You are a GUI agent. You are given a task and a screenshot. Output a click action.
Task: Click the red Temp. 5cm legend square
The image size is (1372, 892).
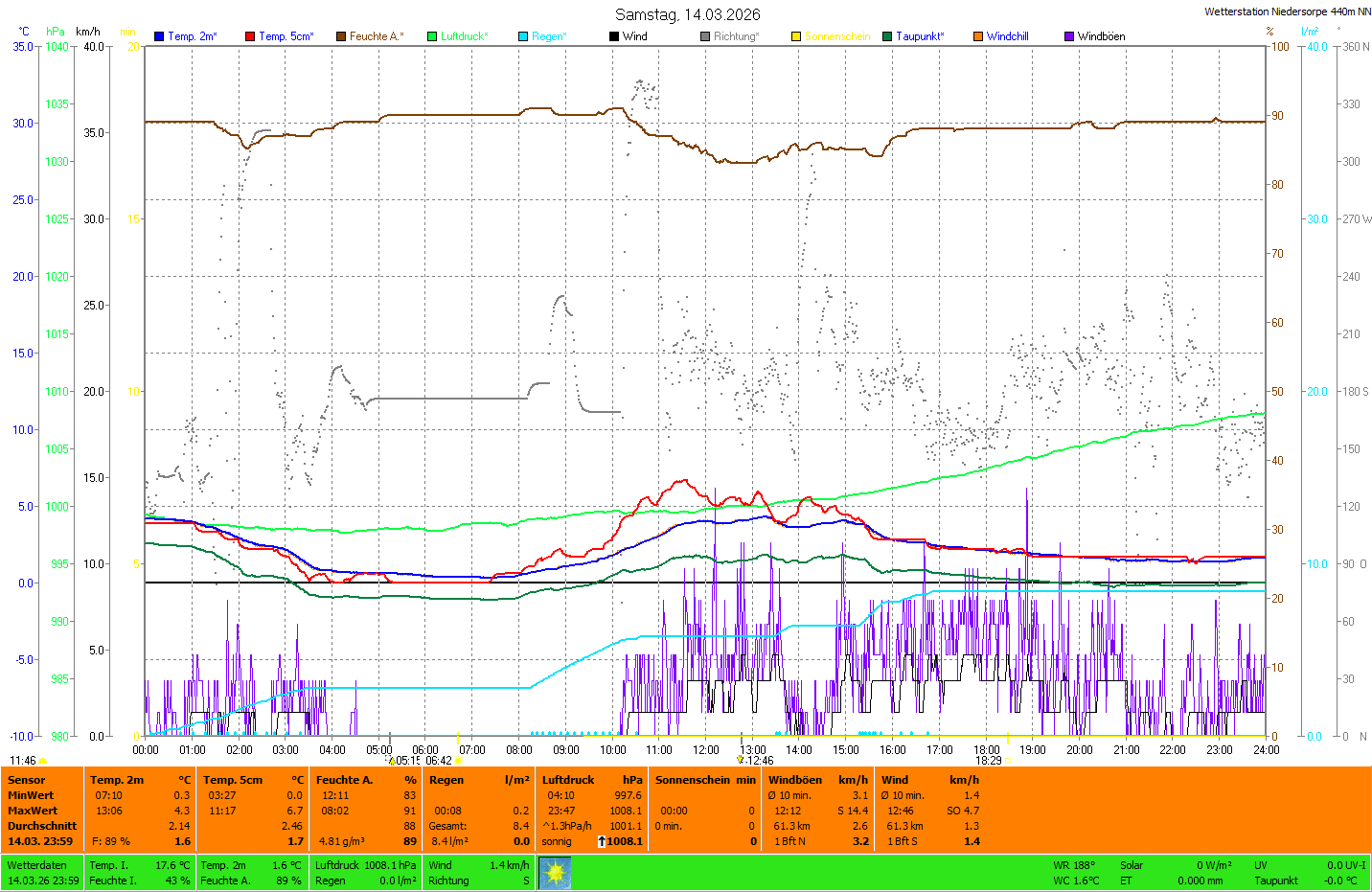click(250, 36)
